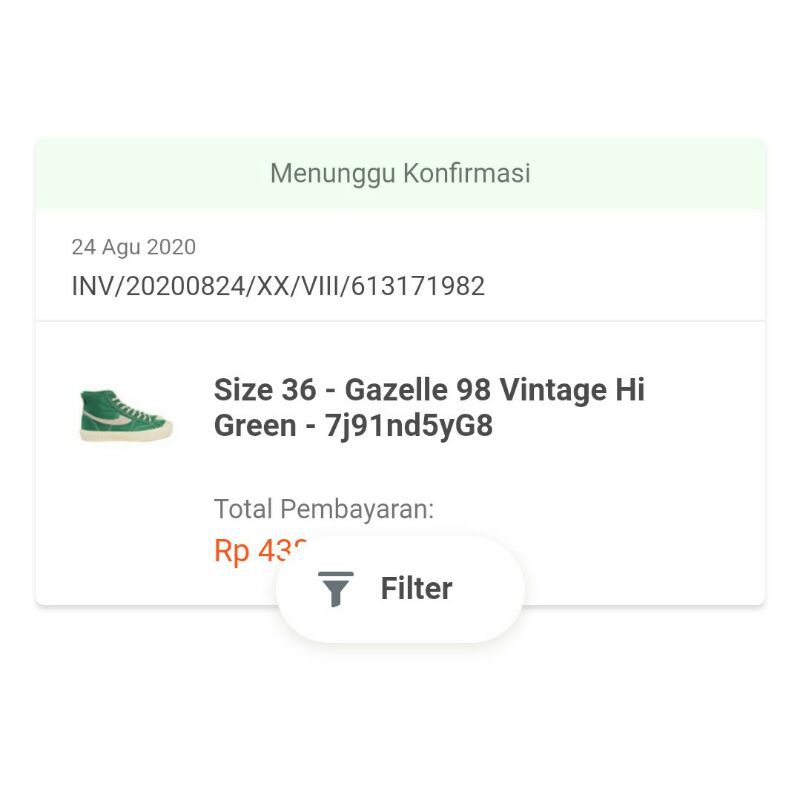Expand details under Total Pembayaran
Viewport: 800px width, 800px height.
tap(322, 507)
